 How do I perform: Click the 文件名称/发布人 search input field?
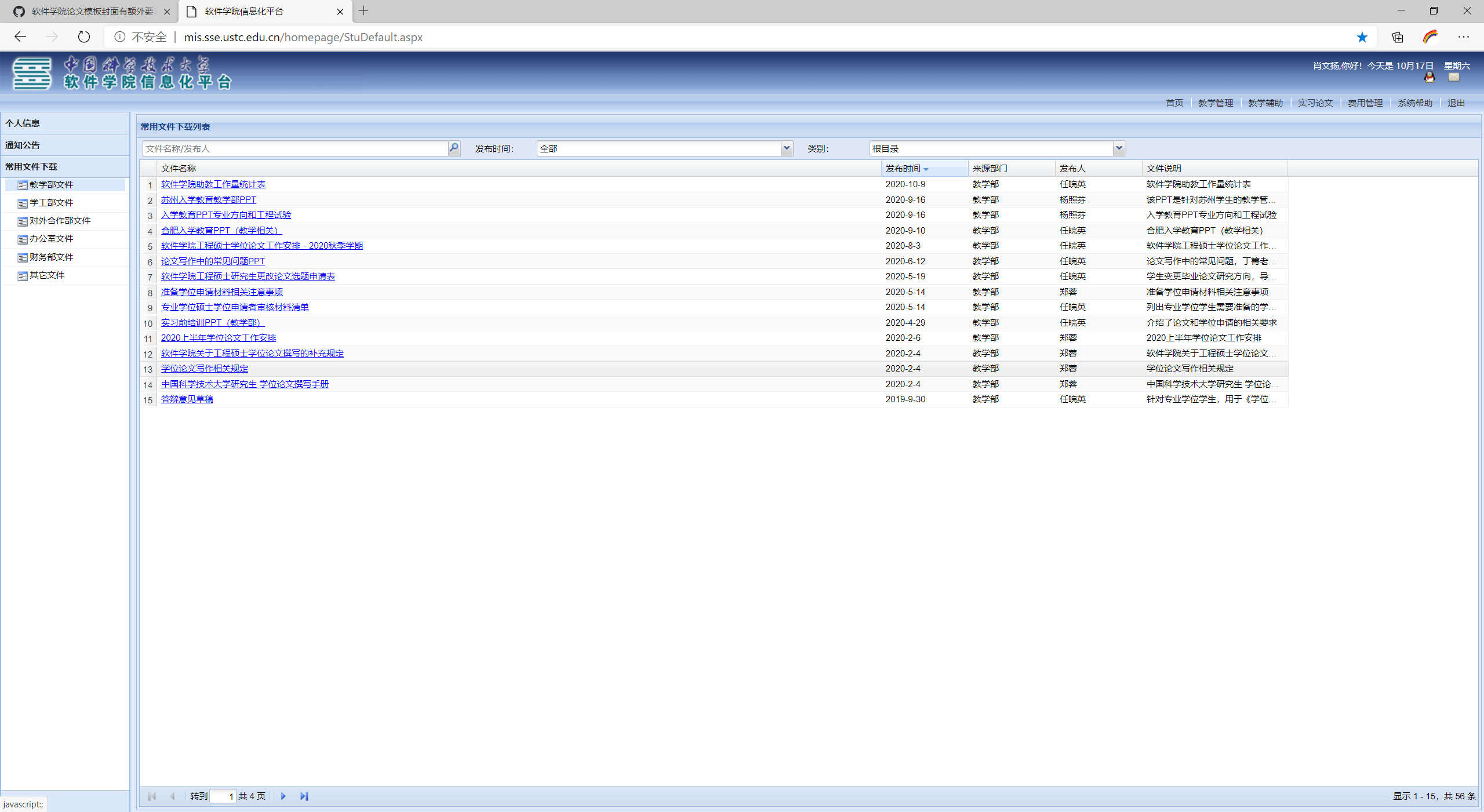pyautogui.click(x=294, y=148)
